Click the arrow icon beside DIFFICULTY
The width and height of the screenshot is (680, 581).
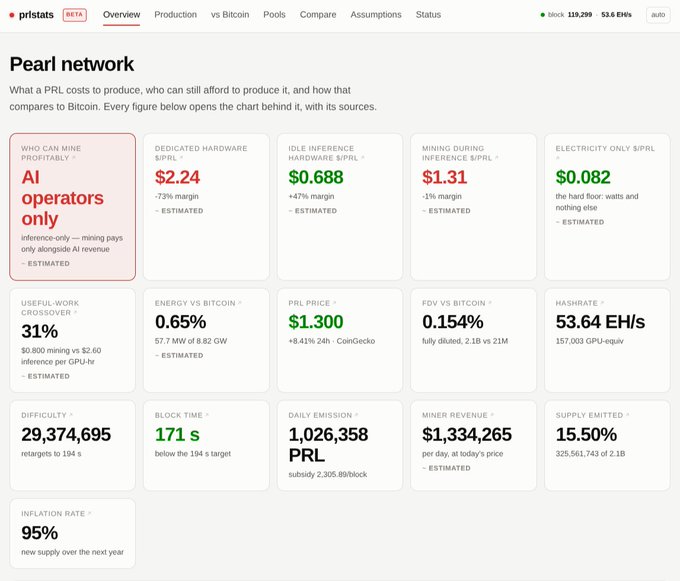click(x=71, y=415)
